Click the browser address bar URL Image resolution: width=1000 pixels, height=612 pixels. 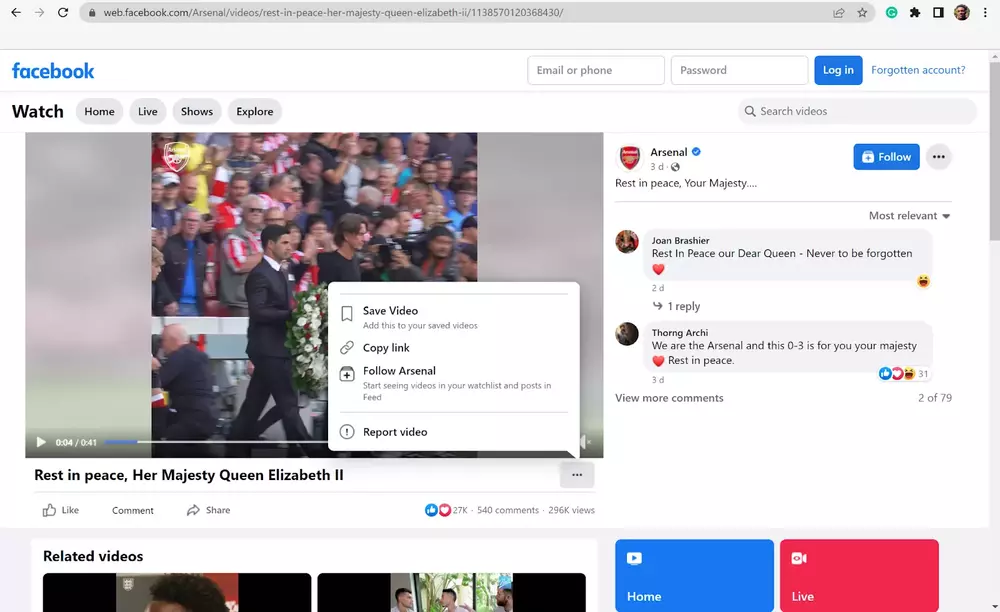pos(333,12)
